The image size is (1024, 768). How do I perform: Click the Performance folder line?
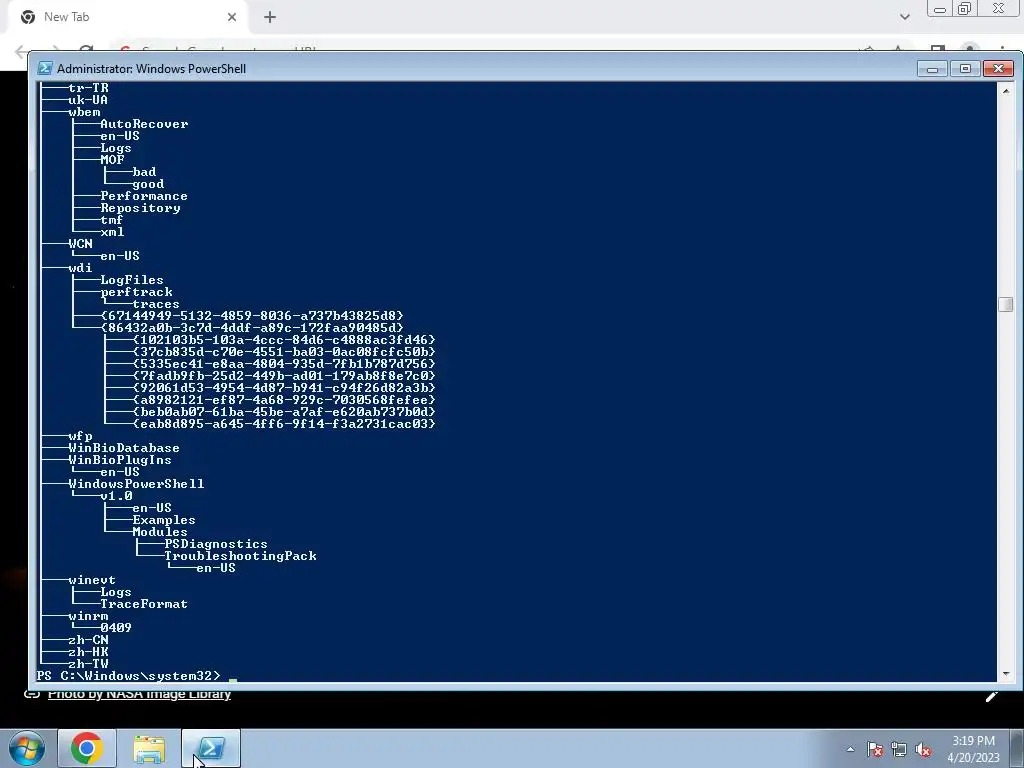click(x=144, y=196)
